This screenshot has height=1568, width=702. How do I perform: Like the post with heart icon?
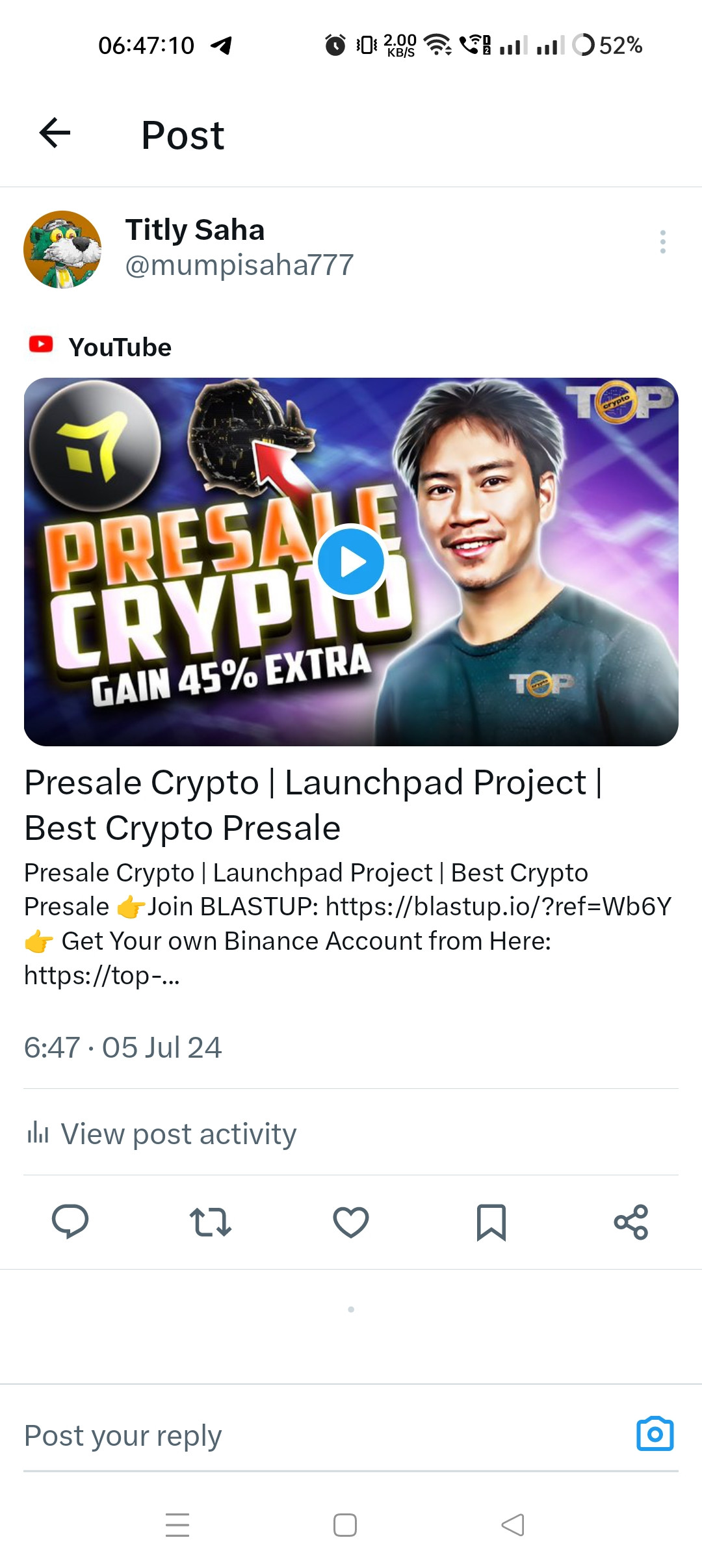tap(351, 1222)
